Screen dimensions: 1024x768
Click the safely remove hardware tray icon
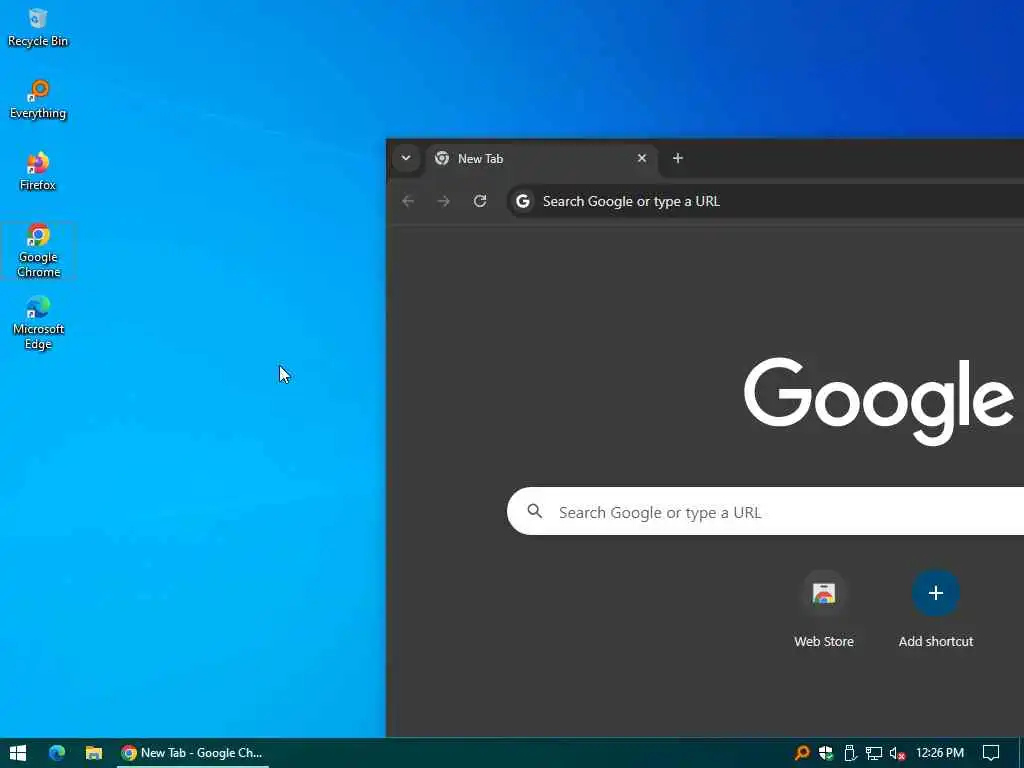(850, 753)
